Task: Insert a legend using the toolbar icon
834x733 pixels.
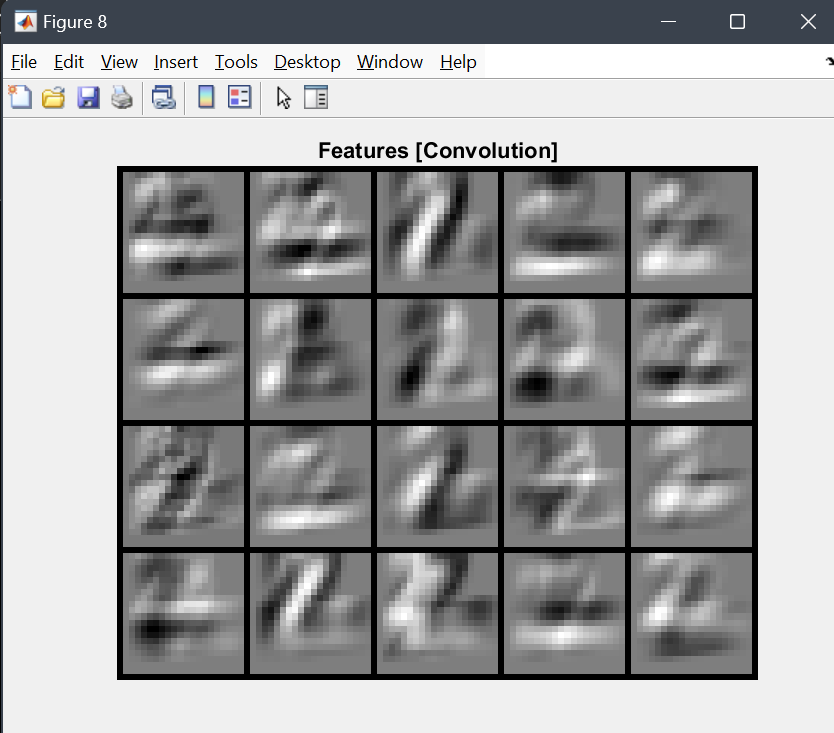Action: pos(239,97)
